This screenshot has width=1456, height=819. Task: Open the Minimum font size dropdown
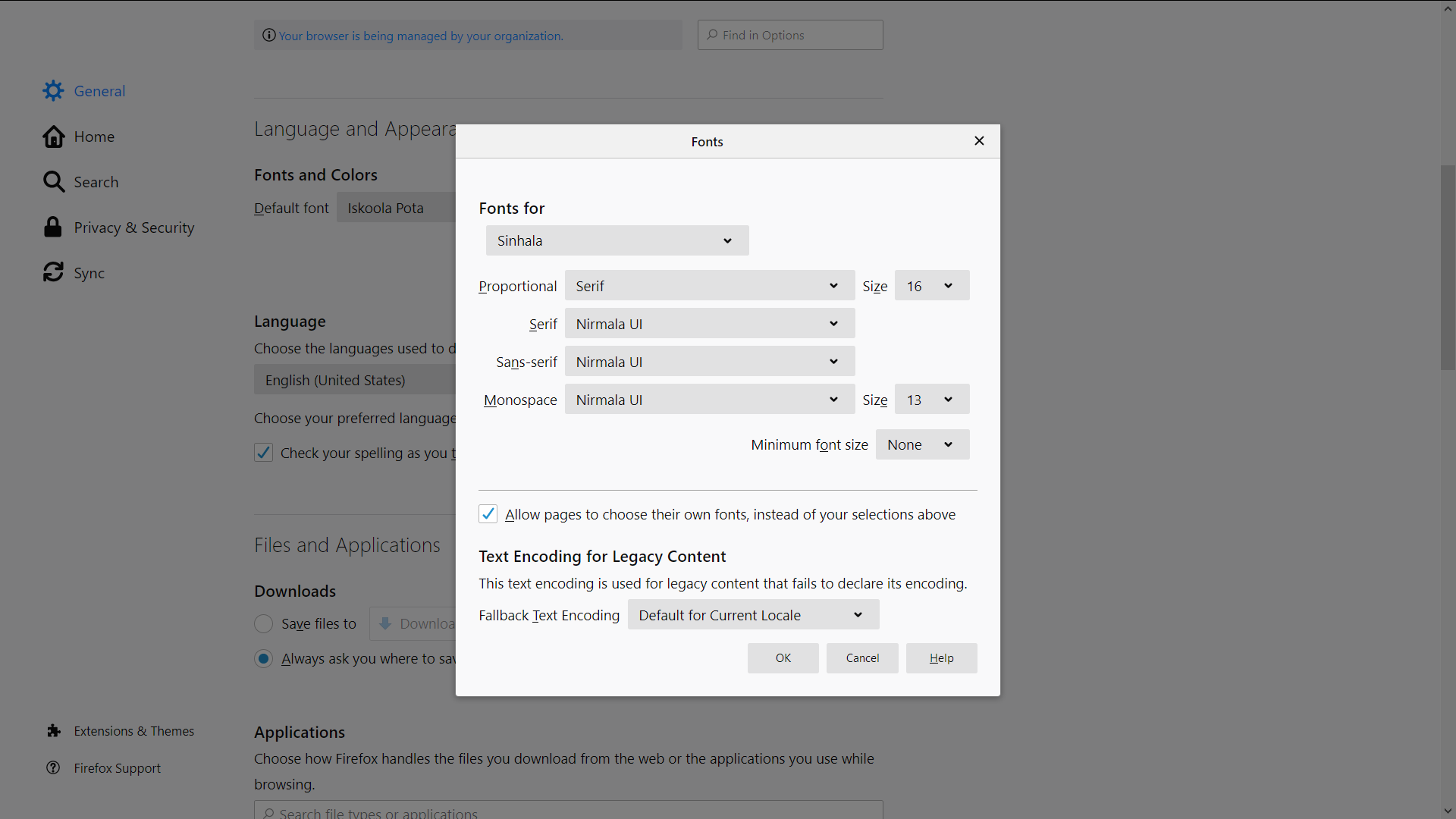pyautogui.click(x=922, y=444)
